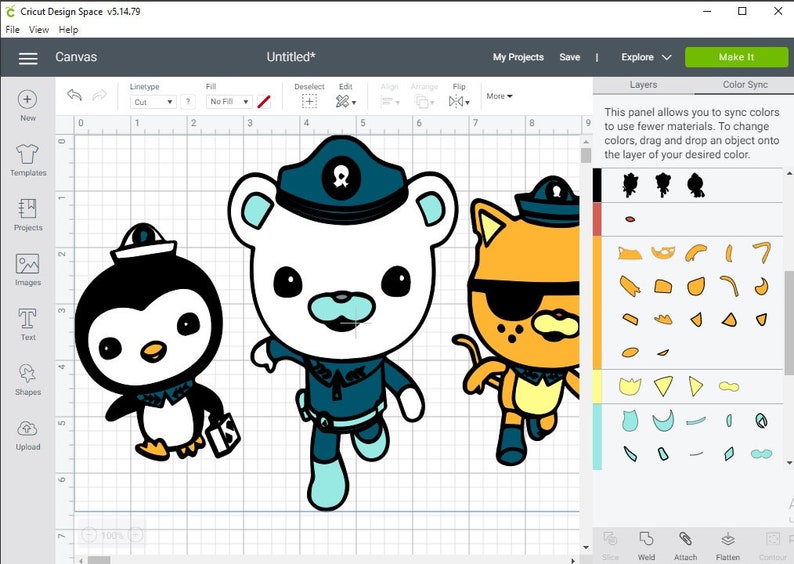Select the small red shape thumbnail

[630, 219]
